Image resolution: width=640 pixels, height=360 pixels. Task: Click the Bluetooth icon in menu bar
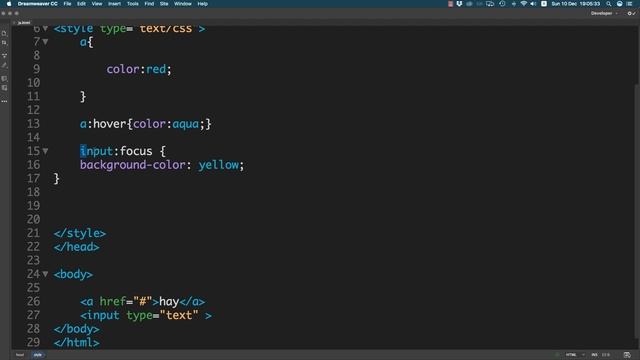(x=513, y=4)
